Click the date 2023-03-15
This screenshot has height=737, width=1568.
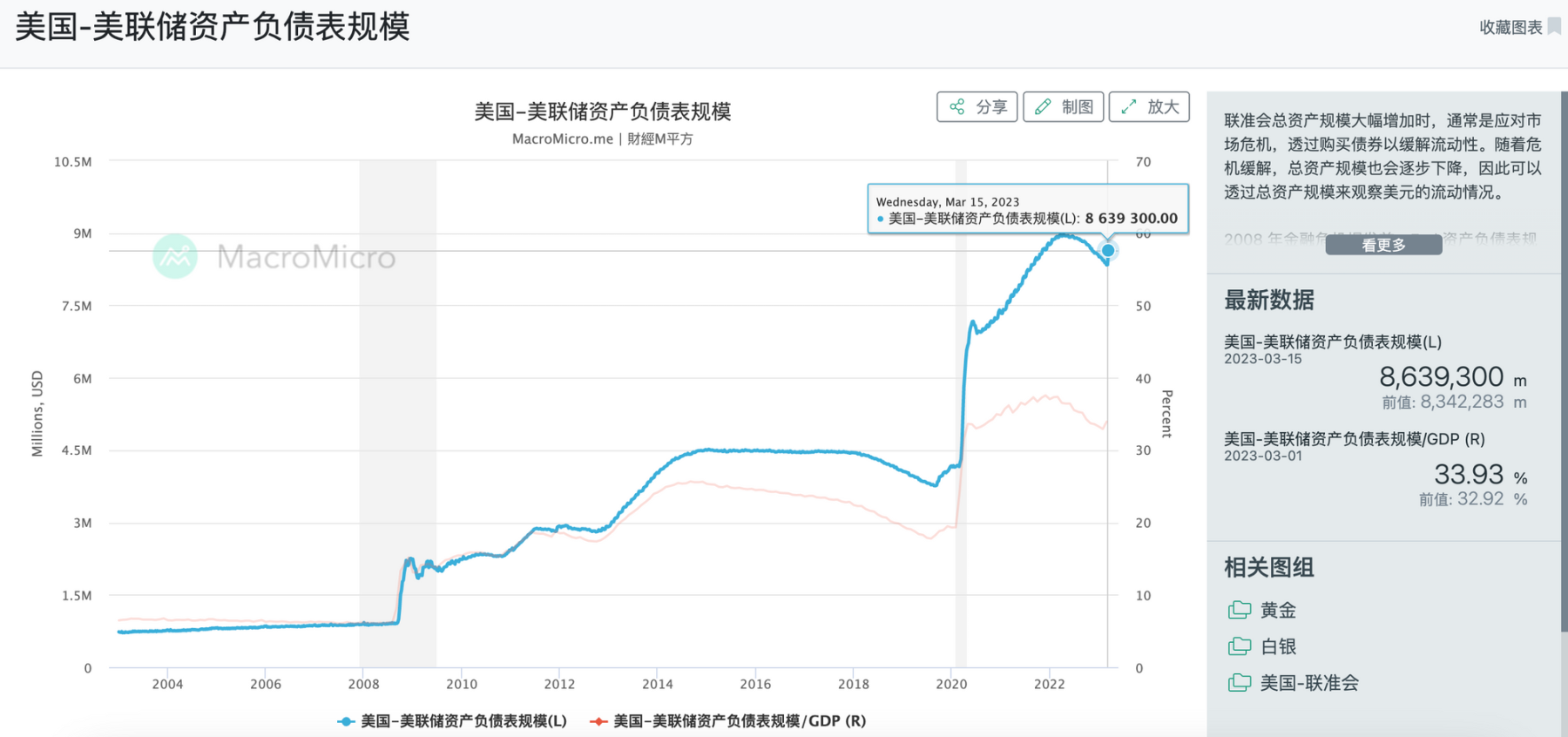point(1262,359)
